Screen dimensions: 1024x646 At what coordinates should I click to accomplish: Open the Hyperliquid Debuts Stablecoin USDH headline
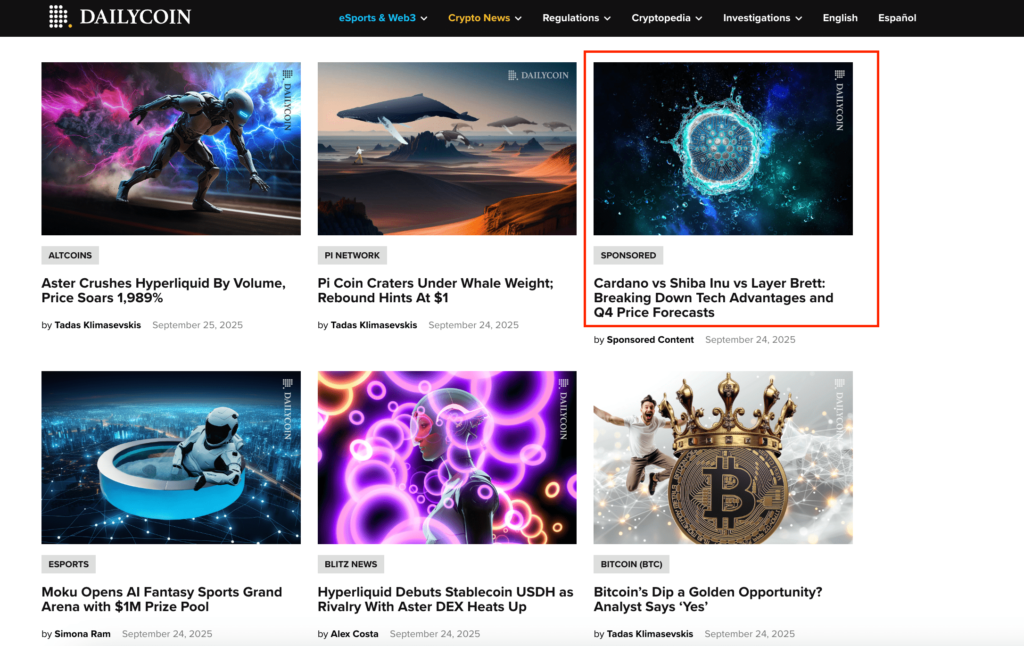445,599
